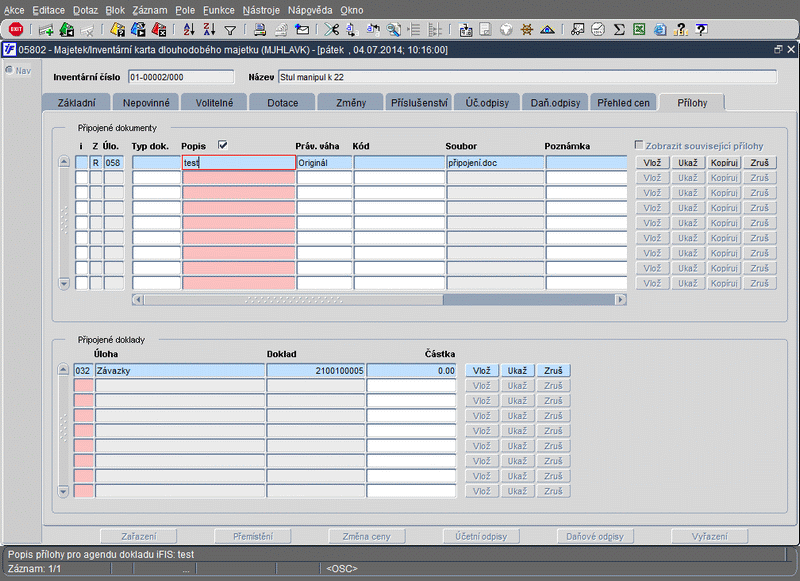Screen dimensions: 800x581
Task: Click the printer icon in toolbar
Action: [x=259, y=29]
